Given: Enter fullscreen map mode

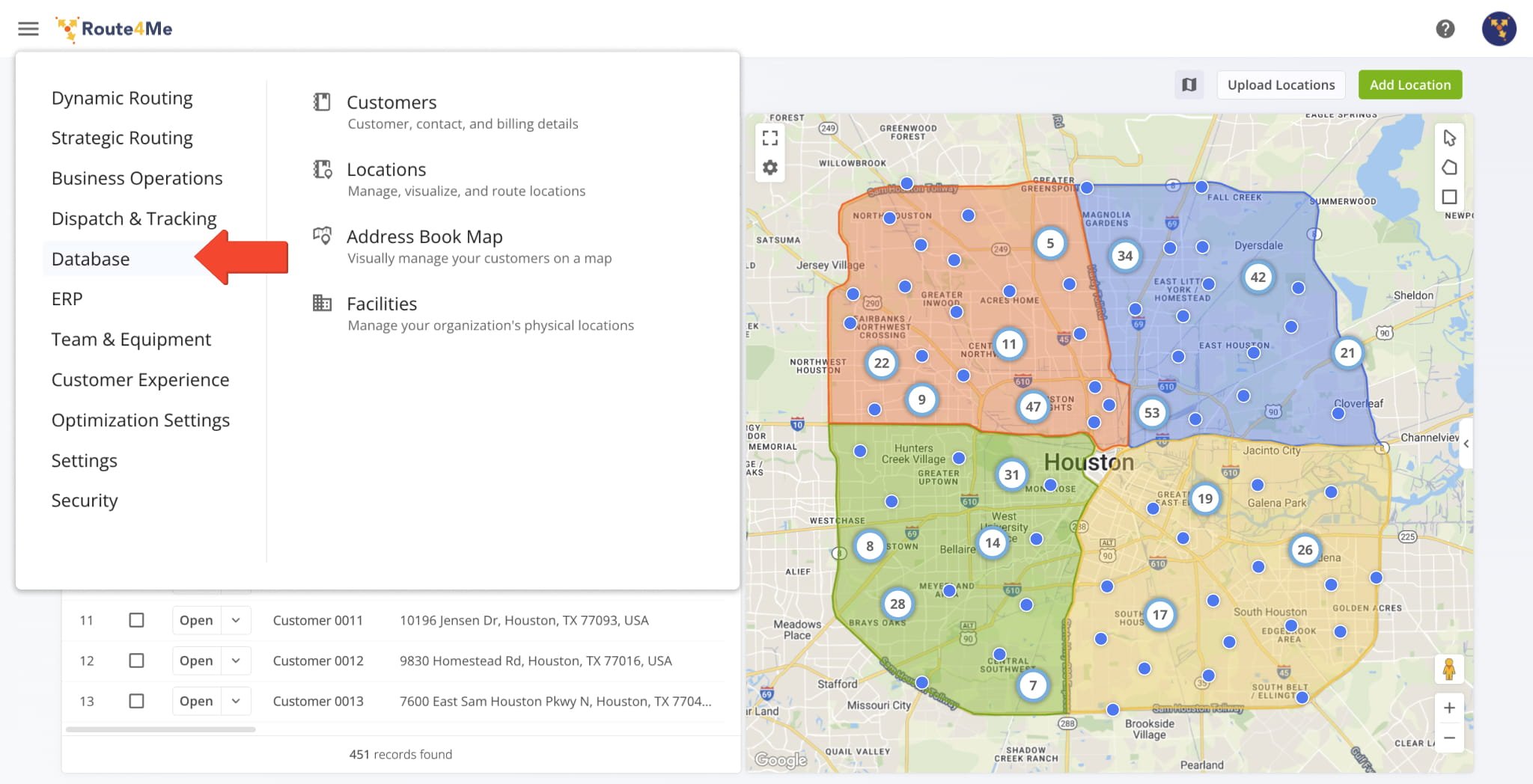Looking at the screenshot, I should click(x=769, y=138).
